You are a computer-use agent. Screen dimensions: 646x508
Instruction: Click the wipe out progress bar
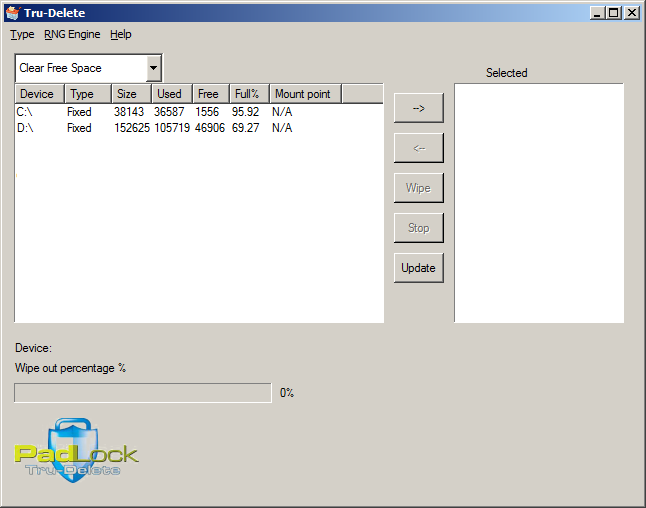click(x=143, y=393)
